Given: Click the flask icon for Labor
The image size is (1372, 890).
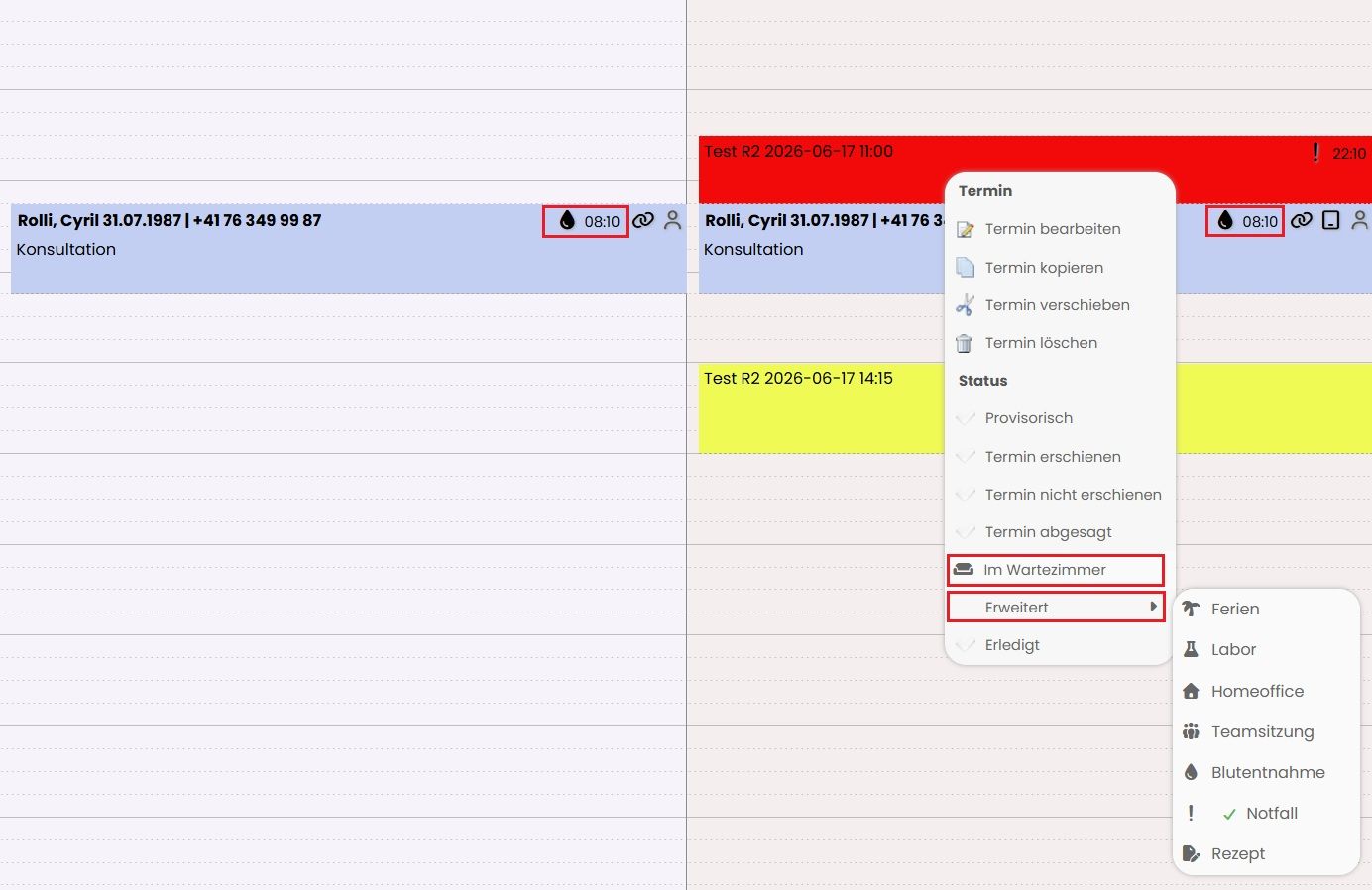Looking at the screenshot, I should [x=1191, y=649].
